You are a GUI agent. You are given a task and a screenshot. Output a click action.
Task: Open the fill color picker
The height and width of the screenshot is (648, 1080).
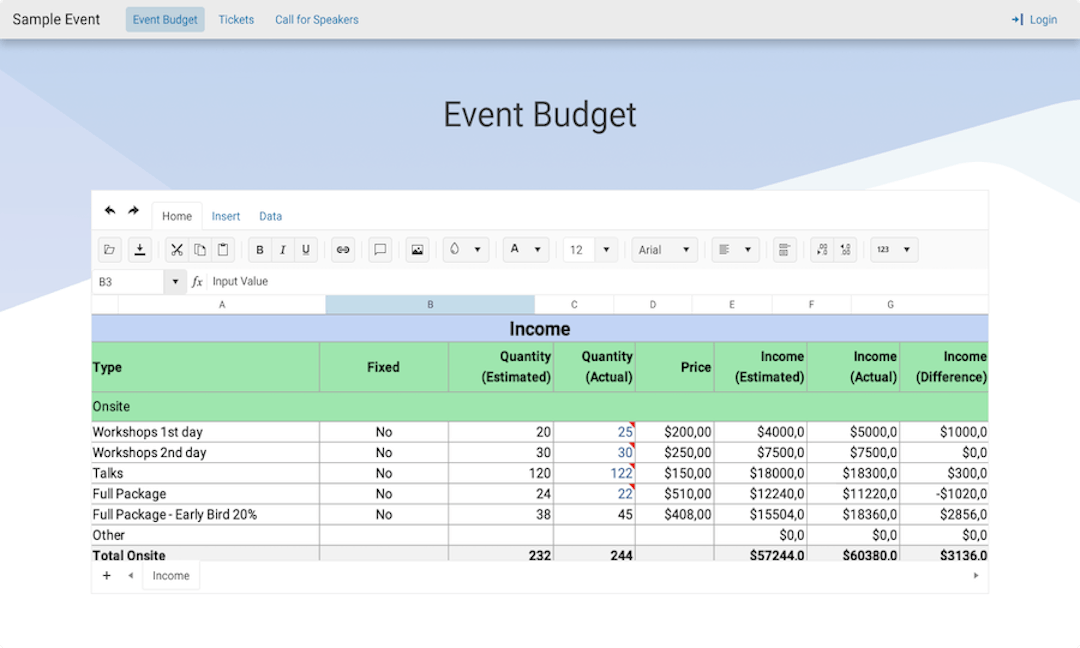465,250
